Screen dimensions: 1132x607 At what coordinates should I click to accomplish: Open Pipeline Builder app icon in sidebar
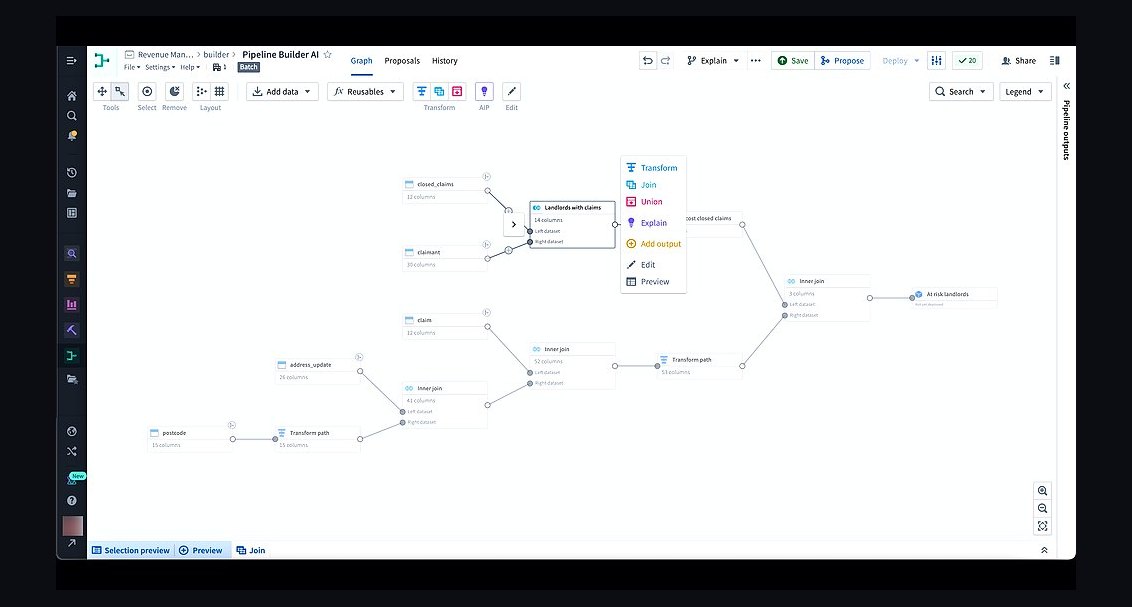(71, 355)
